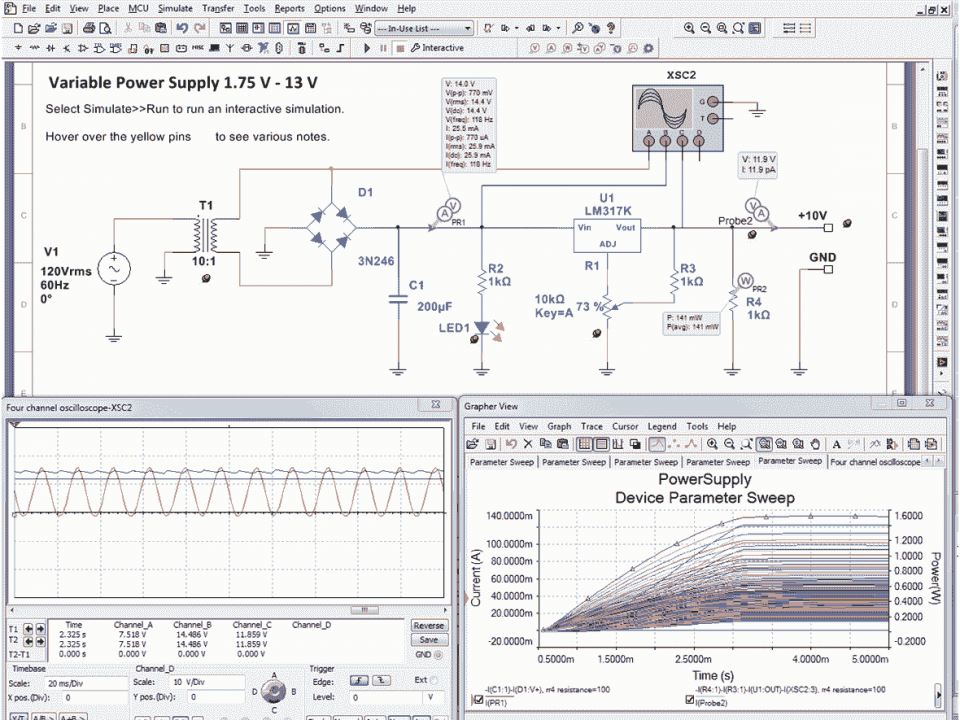Click Zoom In on the main view toolbar
Image resolution: width=960 pixels, height=720 pixels.
pos(689,28)
